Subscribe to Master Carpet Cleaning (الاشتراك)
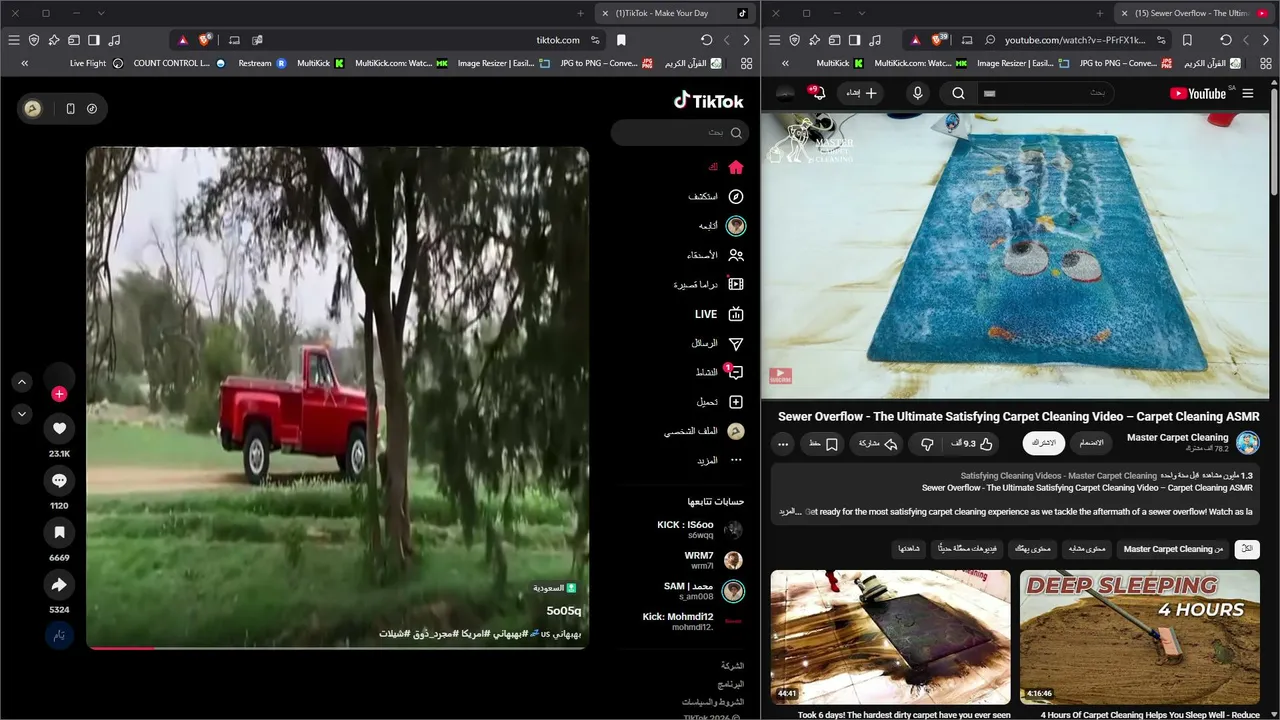The width and height of the screenshot is (1280, 720). click(x=1043, y=443)
